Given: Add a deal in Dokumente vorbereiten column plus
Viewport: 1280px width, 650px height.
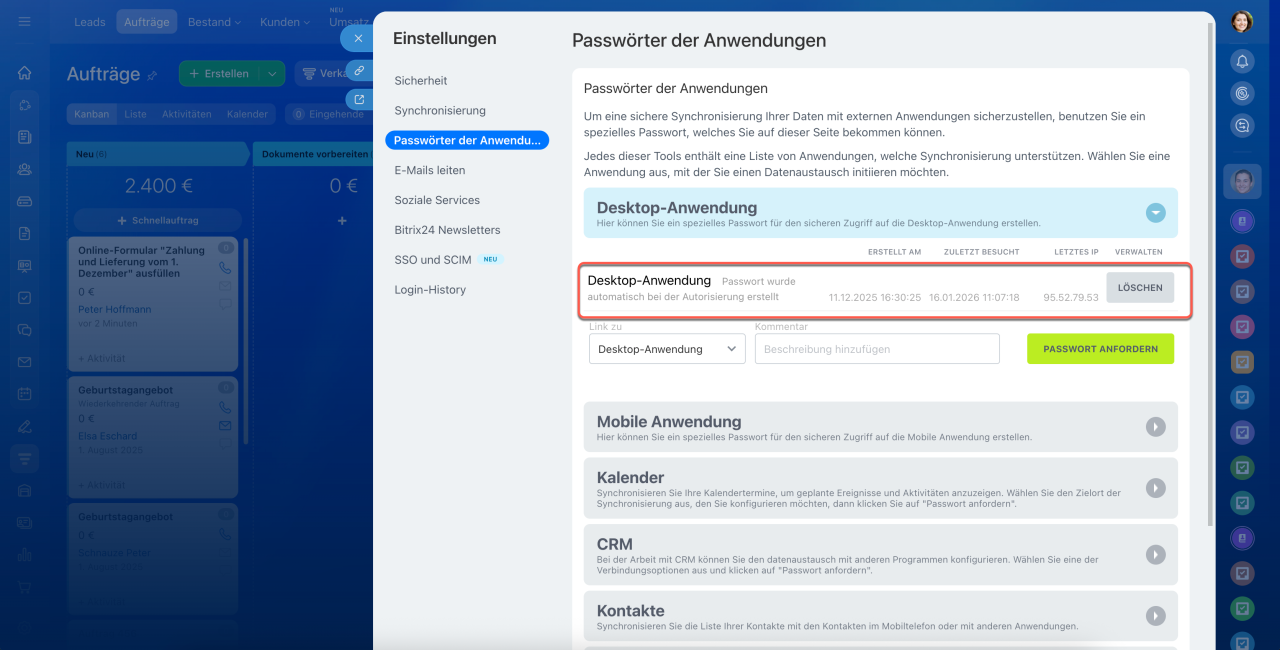Looking at the screenshot, I should point(342,220).
